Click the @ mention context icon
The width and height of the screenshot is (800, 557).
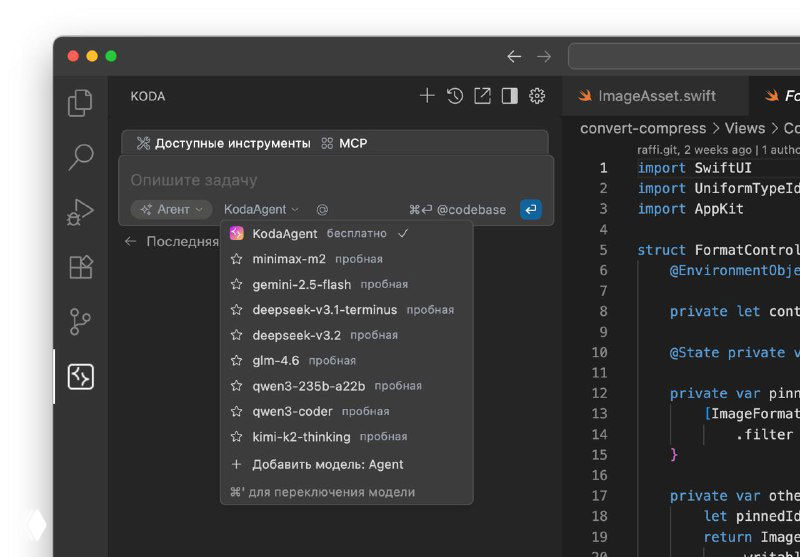click(x=322, y=210)
